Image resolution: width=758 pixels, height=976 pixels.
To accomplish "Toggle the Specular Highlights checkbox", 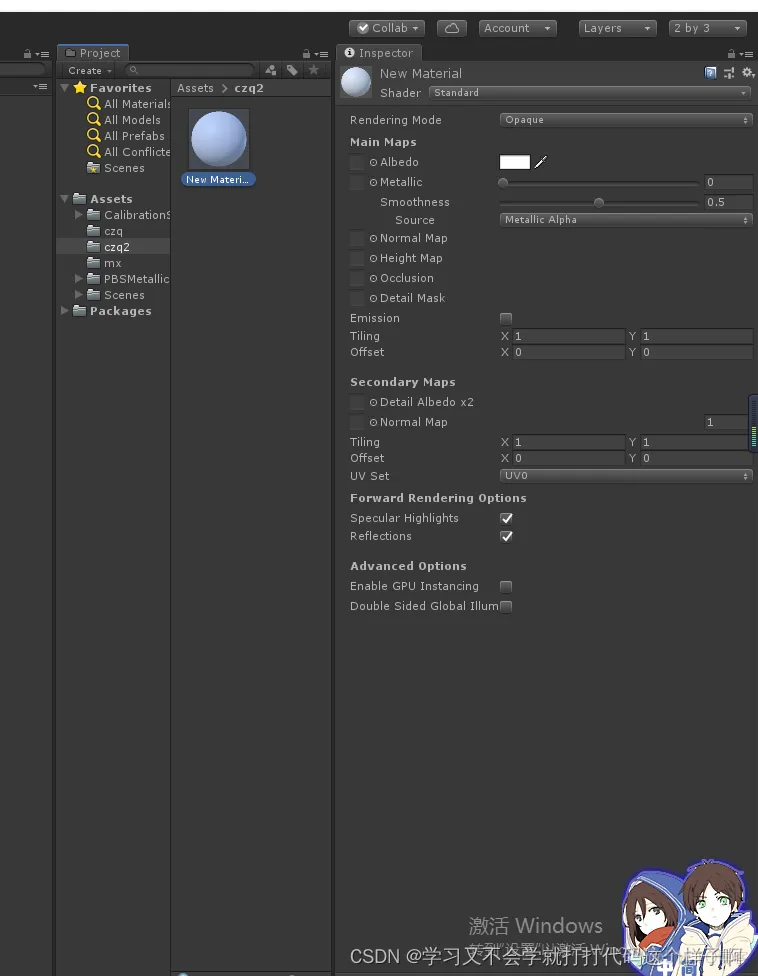I will (x=507, y=518).
